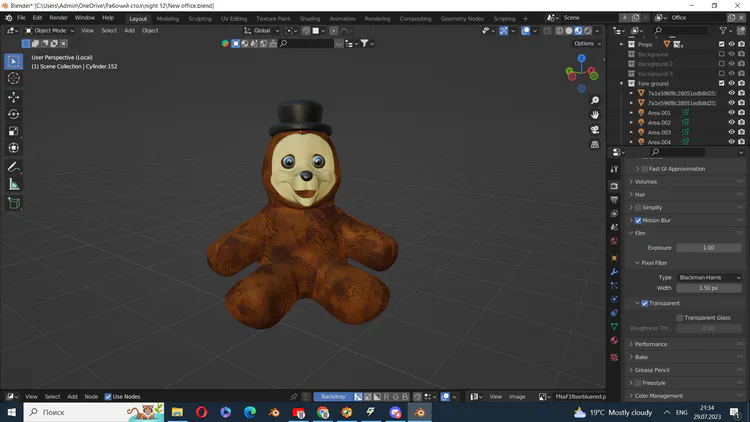Screen dimensions: 750x422
Task: Open the Render properties tab
Action: (615, 186)
